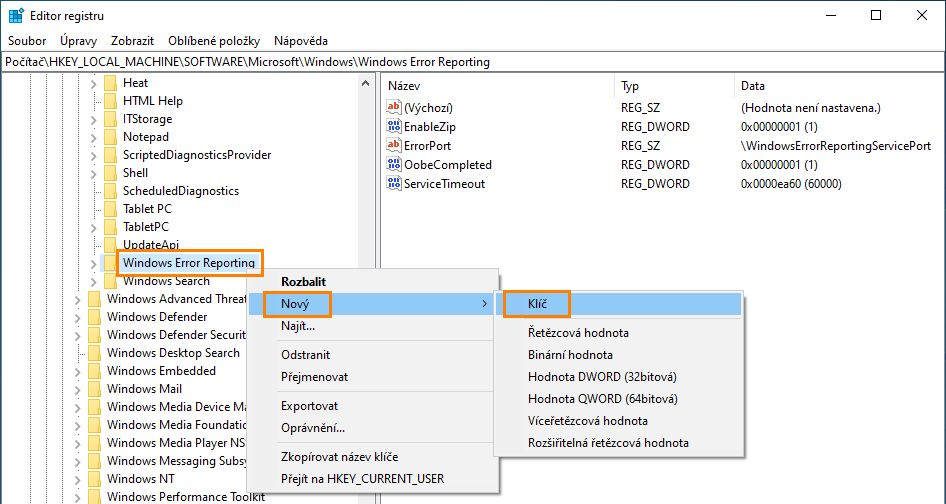
Task: Click the Windows Mail folder icon
Action: [x=95, y=389]
